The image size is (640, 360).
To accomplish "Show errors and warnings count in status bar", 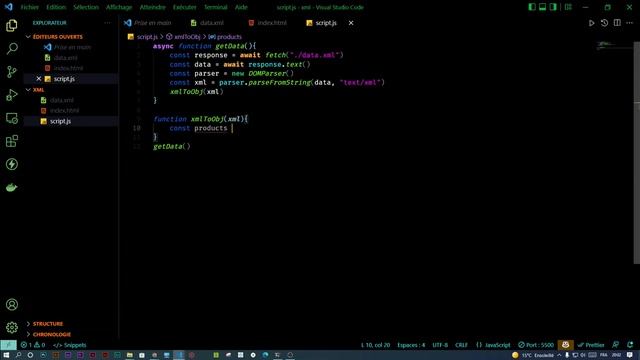I will (x=33, y=345).
